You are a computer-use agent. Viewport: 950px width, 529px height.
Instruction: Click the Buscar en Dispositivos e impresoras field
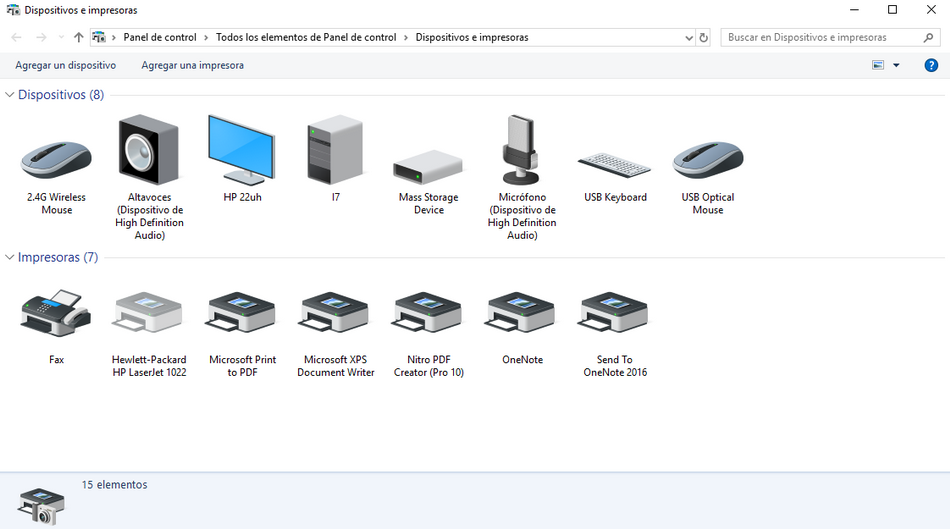[x=820, y=37]
